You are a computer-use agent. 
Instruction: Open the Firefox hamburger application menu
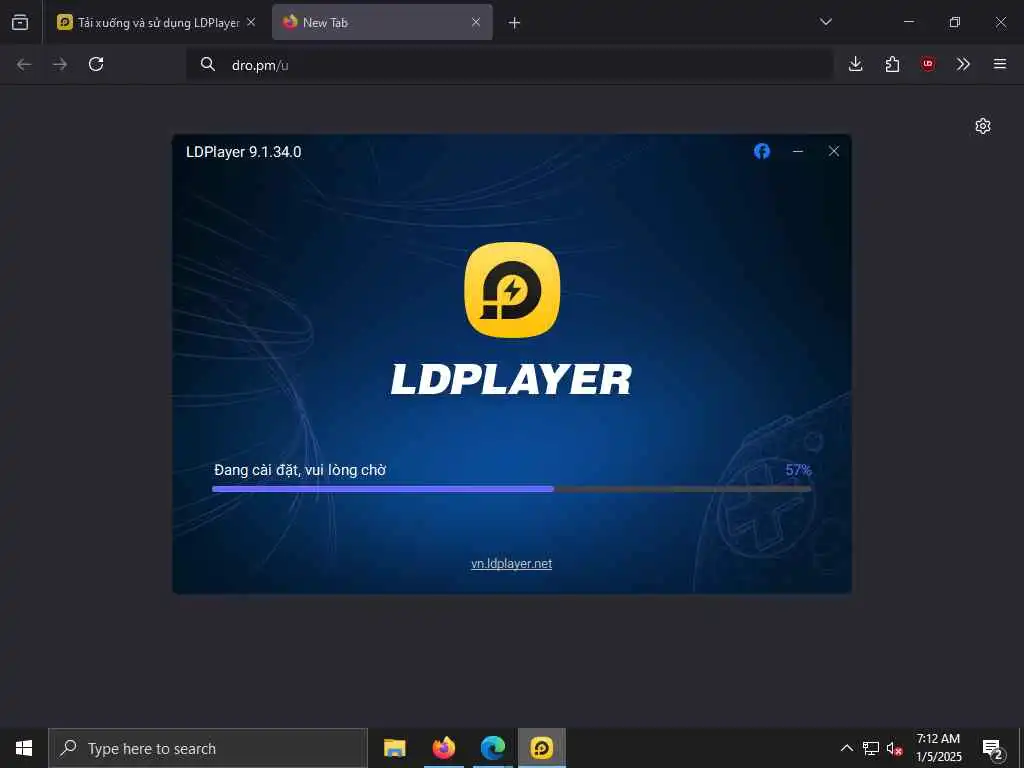(1000, 64)
